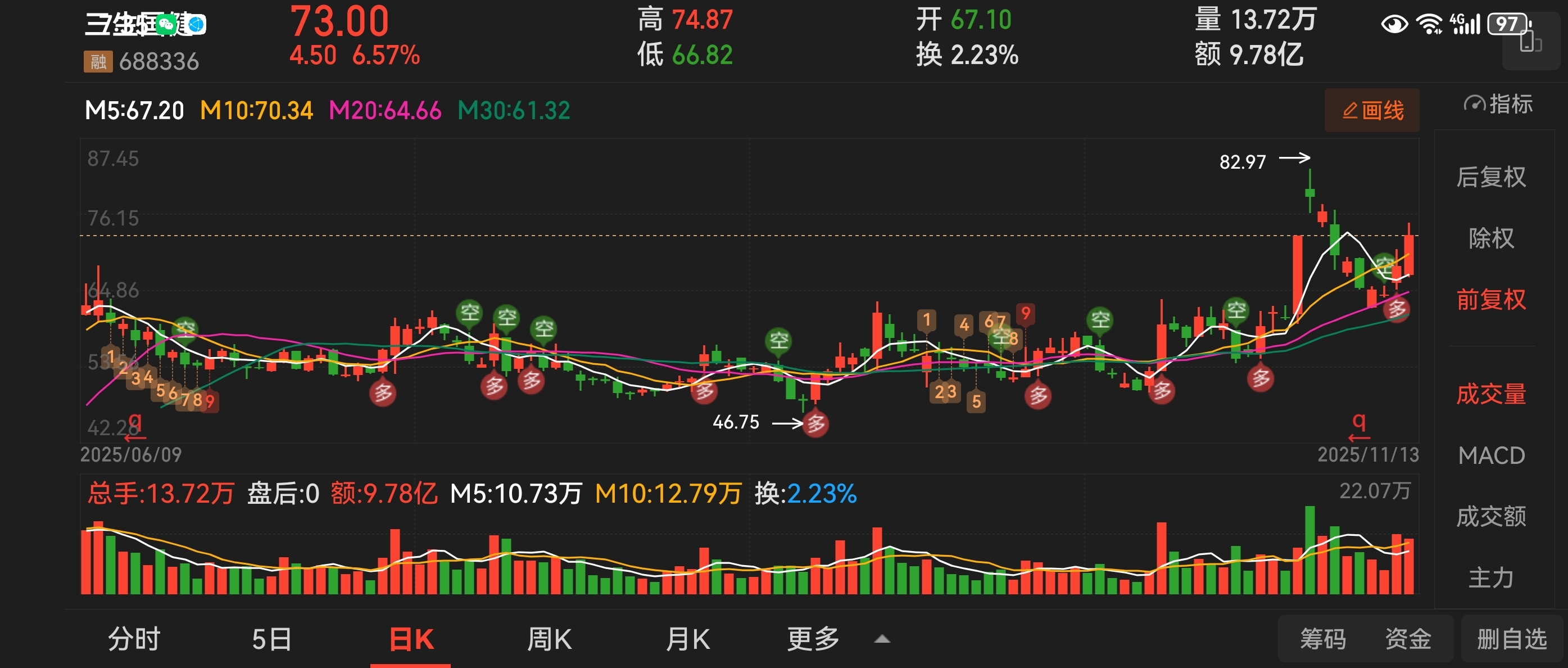Switch to the 周K weekly tab
The image size is (1568, 668).
coord(549,639)
